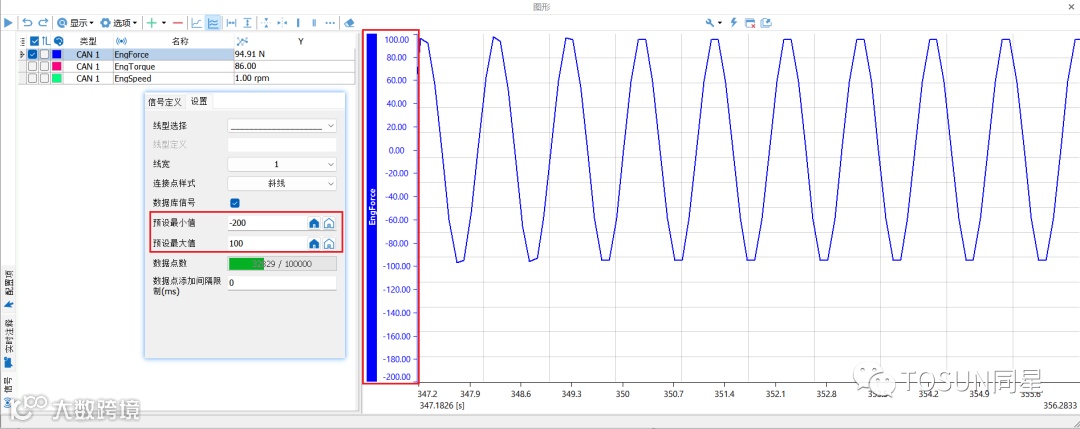Image resolution: width=1080 pixels, height=429 pixels.
Task: Open the 配置项 vertical side tab
Action: click(8, 289)
